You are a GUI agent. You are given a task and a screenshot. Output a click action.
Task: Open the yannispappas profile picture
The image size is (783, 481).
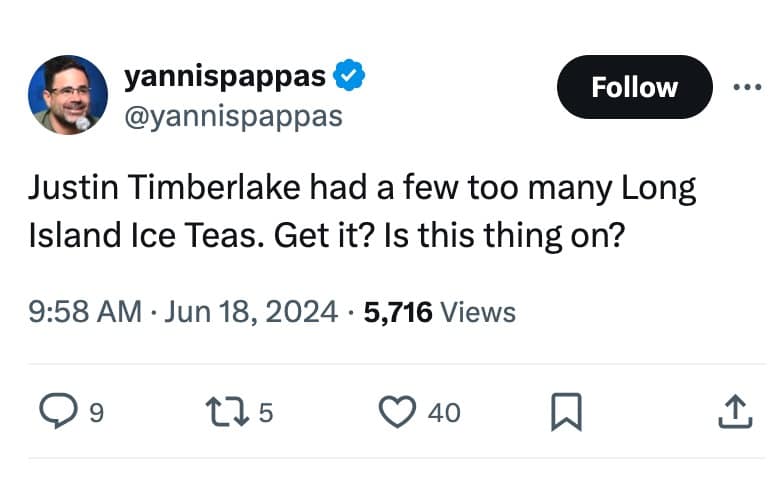[68, 95]
